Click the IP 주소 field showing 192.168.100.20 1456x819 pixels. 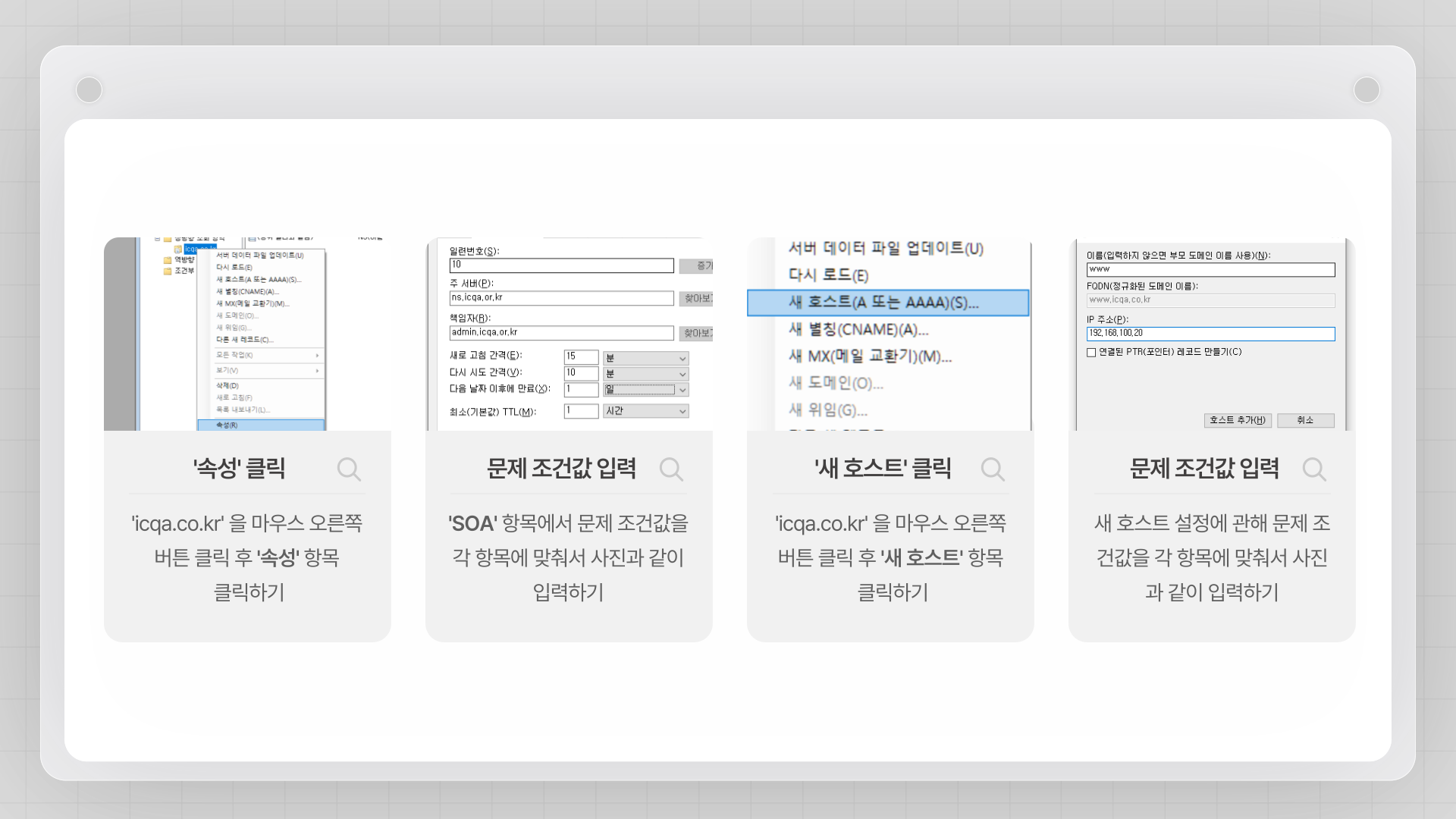[x=1210, y=334]
